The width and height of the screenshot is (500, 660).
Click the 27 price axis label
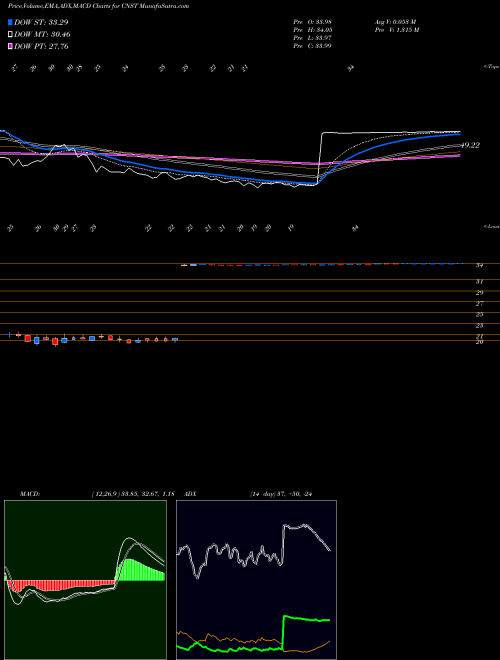(x=479, y=303)
